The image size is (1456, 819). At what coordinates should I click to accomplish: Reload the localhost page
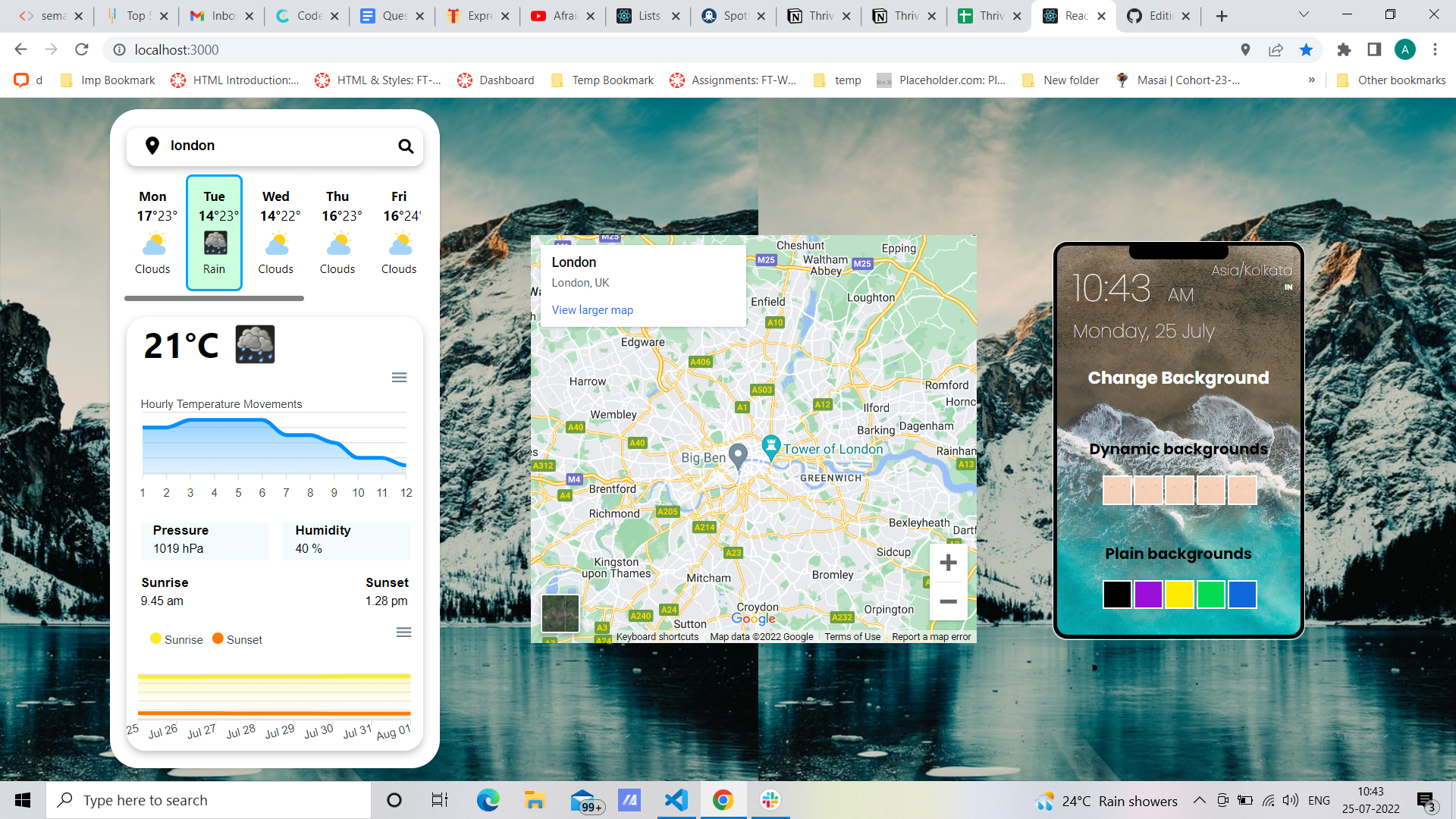click(82, 50)
